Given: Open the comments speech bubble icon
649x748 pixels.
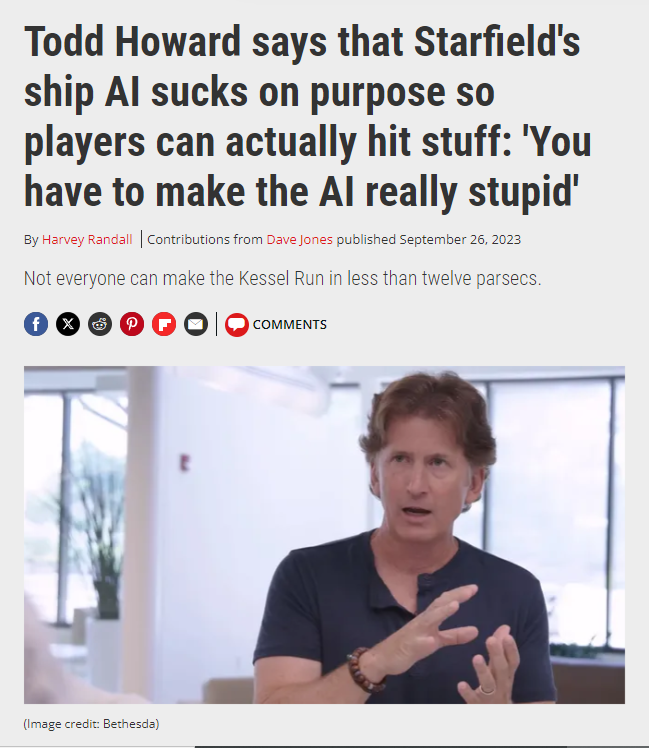Looking at the screenshot, I should [237, 325].
